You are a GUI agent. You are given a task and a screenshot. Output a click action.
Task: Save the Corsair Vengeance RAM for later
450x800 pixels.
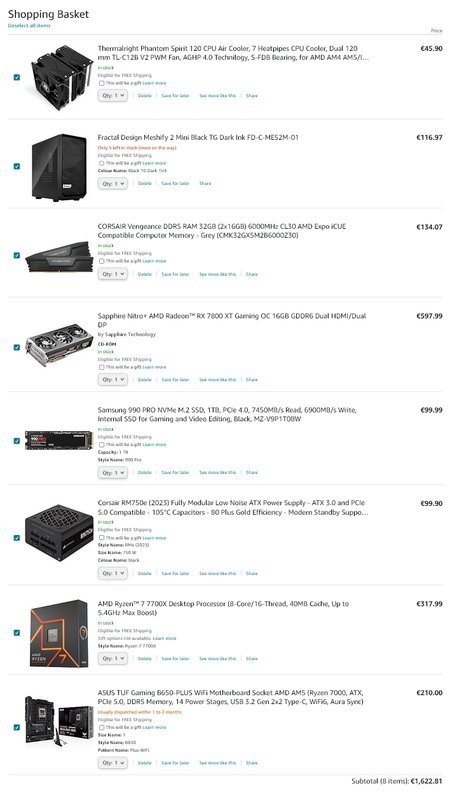(176, 274)
